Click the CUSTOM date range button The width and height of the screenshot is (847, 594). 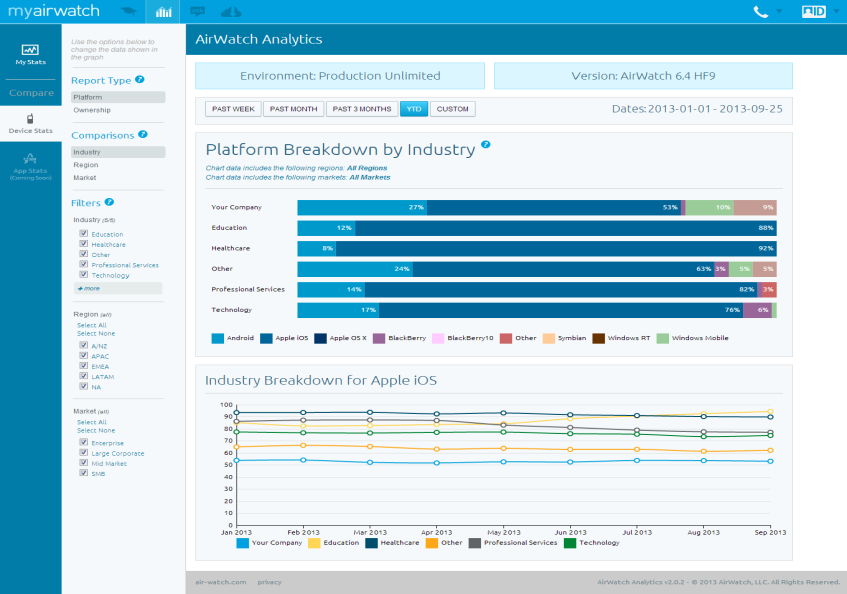point(453,109)
